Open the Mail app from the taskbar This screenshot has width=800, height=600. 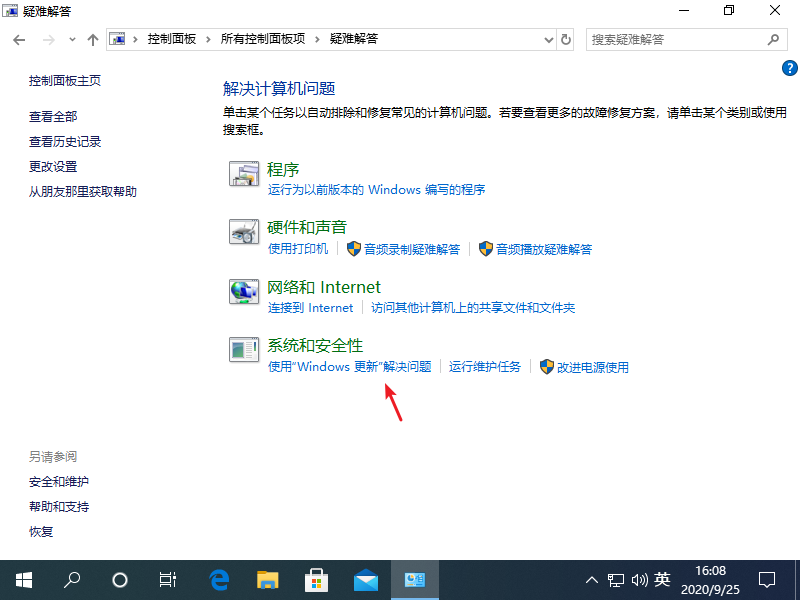tap(365, 580)
